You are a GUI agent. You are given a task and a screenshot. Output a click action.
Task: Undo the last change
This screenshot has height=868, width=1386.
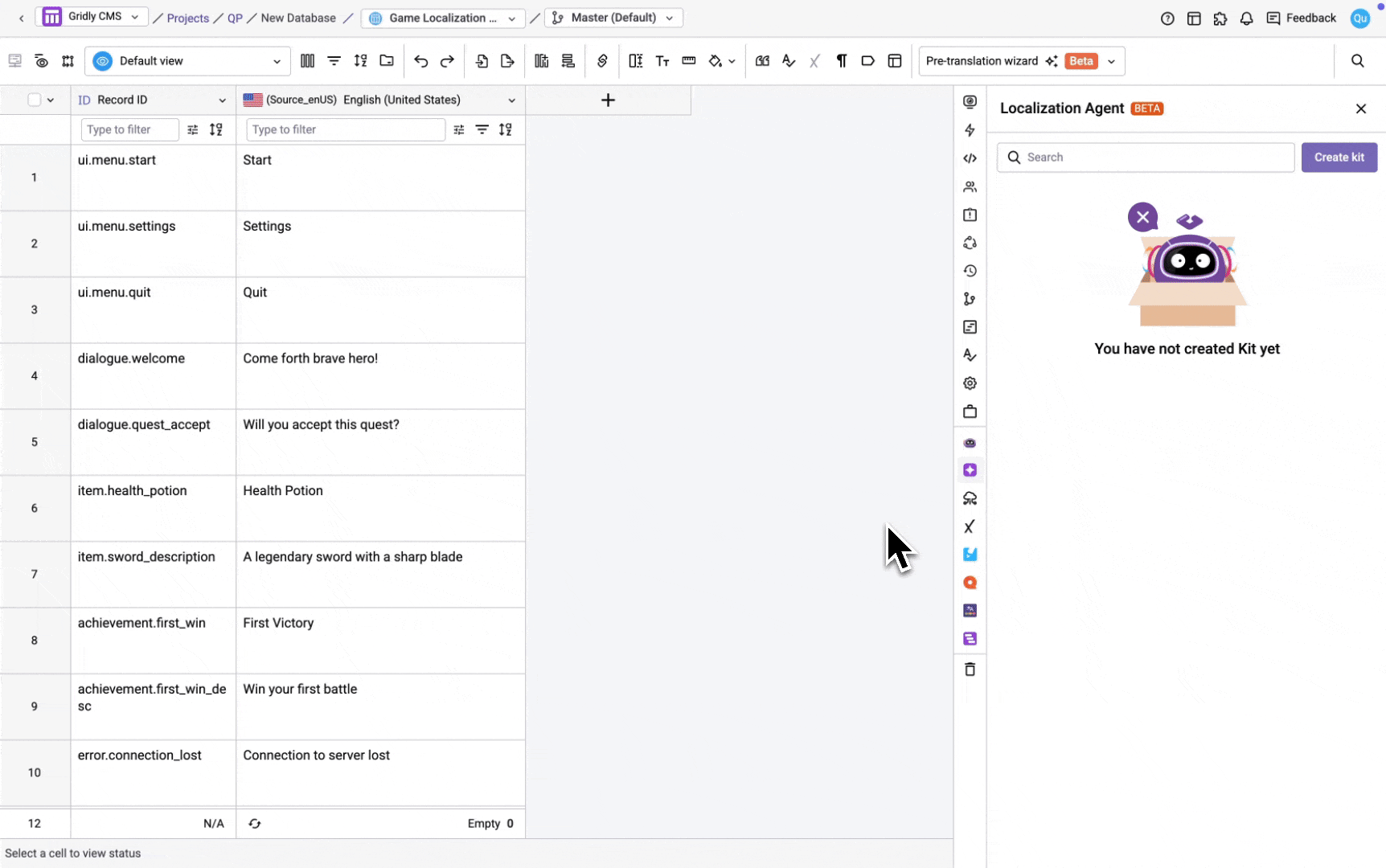coord(420,61)
